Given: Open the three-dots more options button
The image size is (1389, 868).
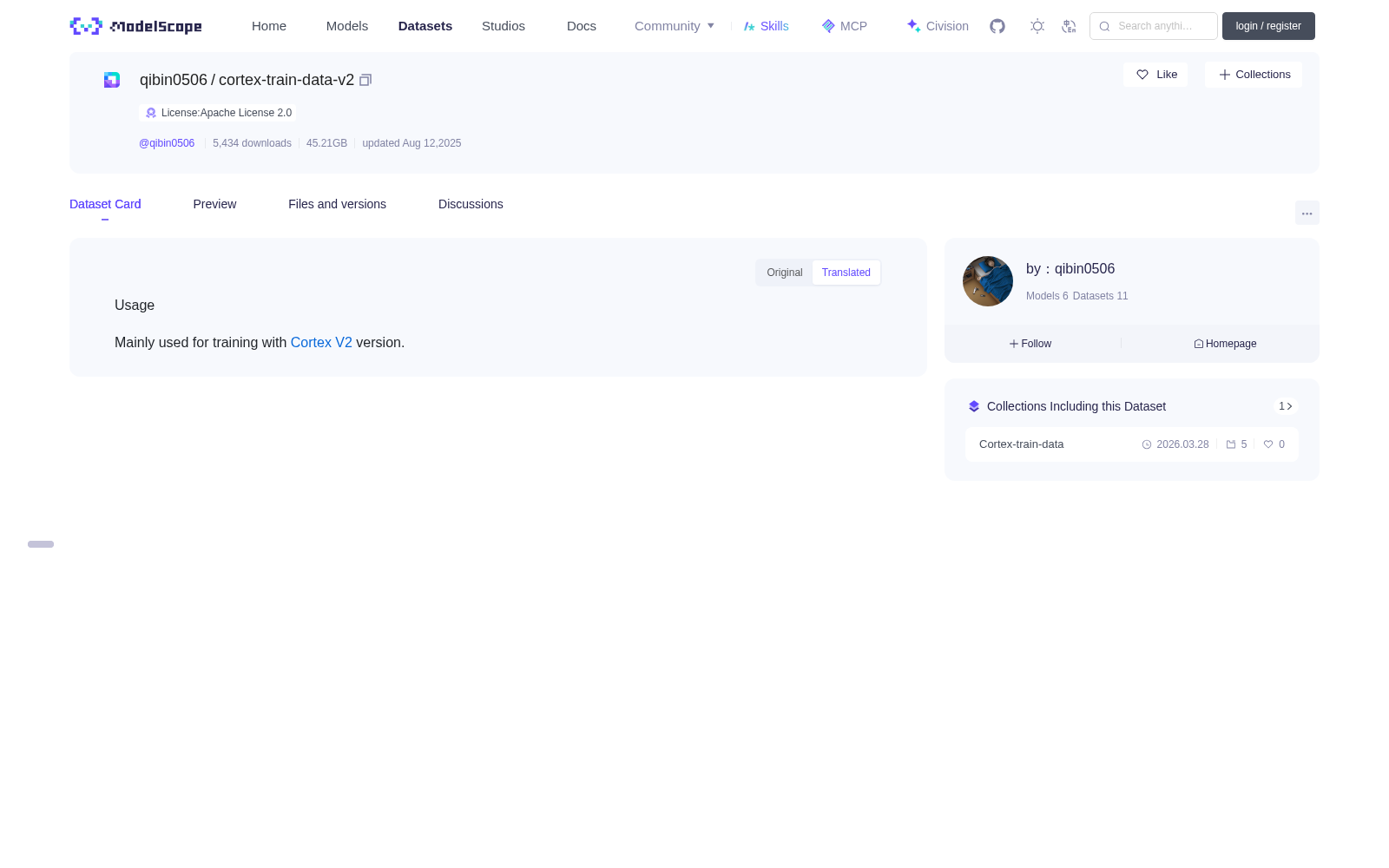Looking at the screenshot, I should click(1307, 213).
